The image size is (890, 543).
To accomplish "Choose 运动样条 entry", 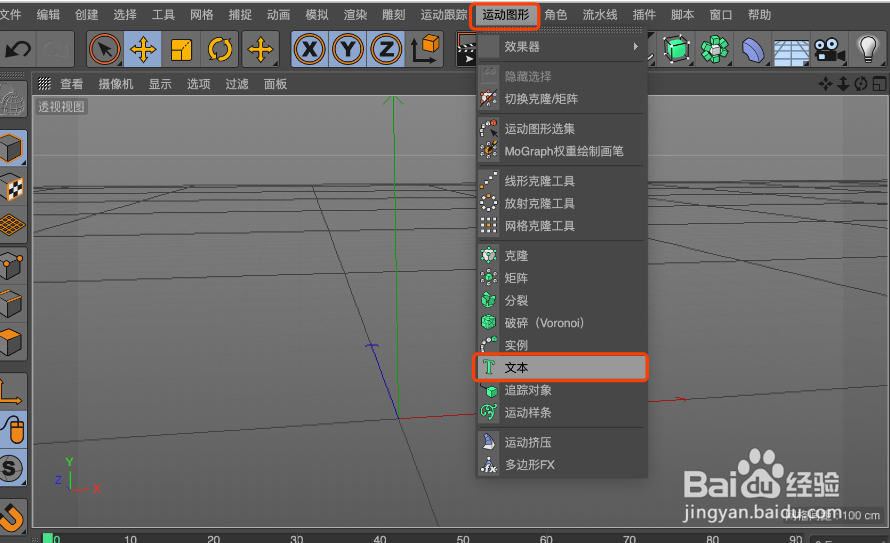I will 561,412.
